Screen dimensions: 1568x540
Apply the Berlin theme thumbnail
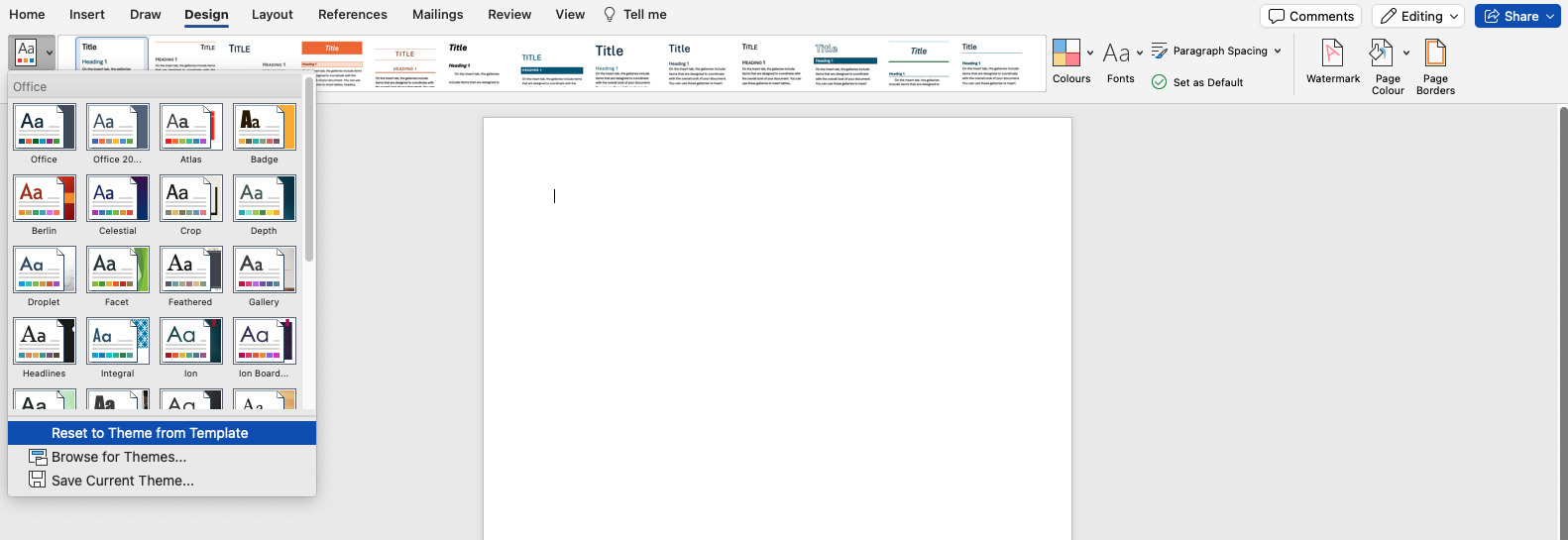[45, 199]
